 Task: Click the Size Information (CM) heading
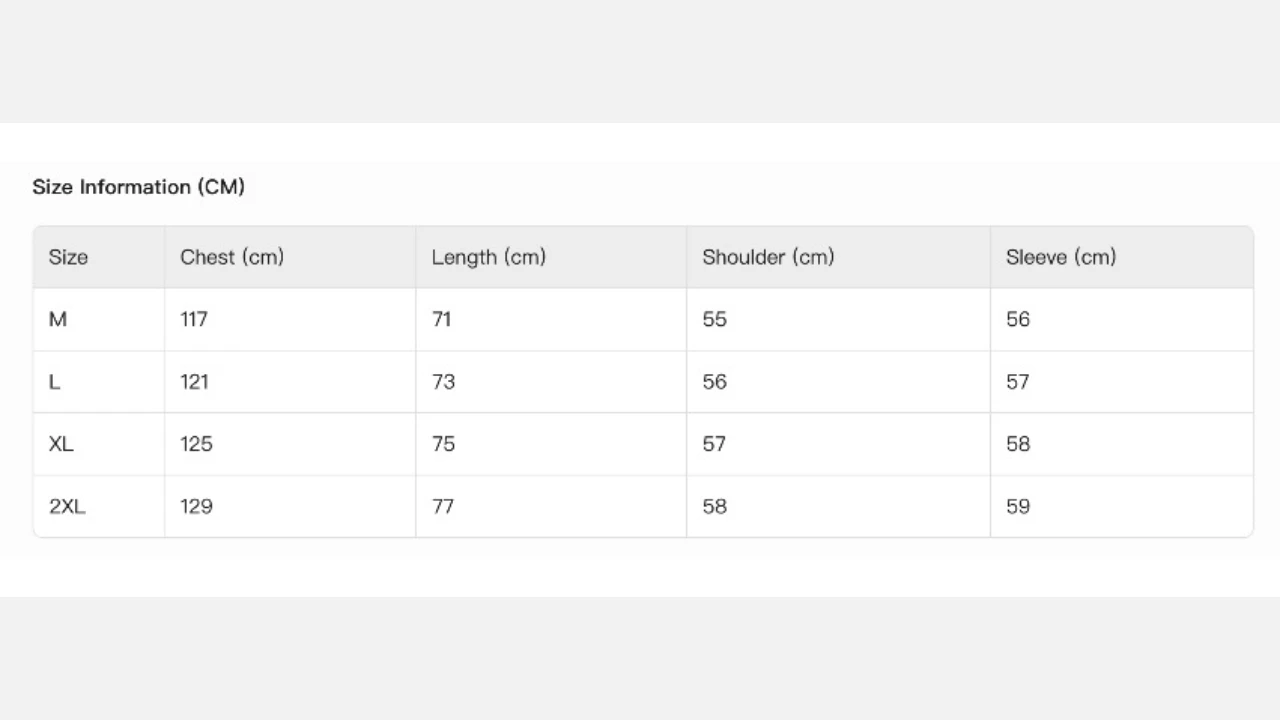[138, 187]
